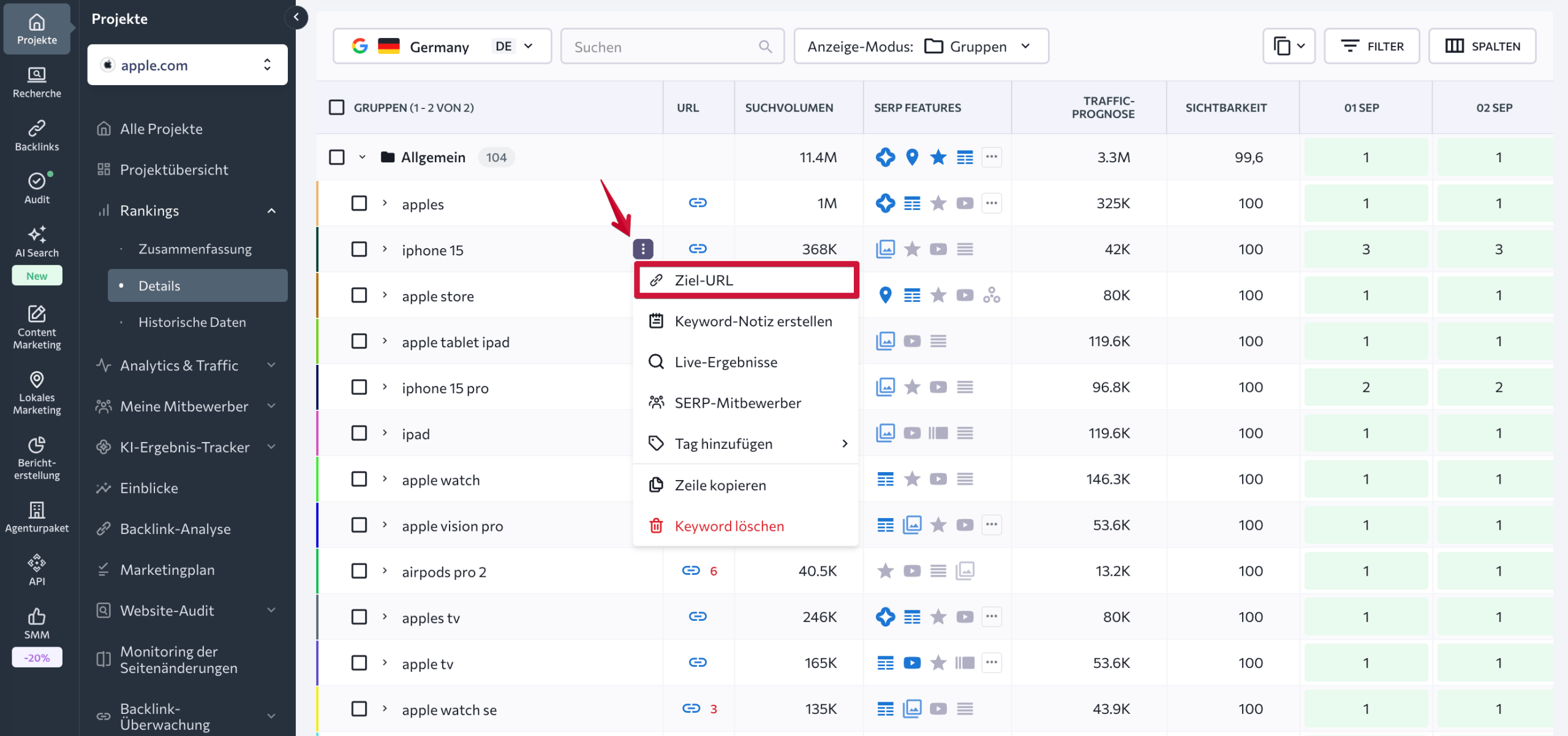
Task: Tick the checkbox for apple watch
Action: [359, 479]
